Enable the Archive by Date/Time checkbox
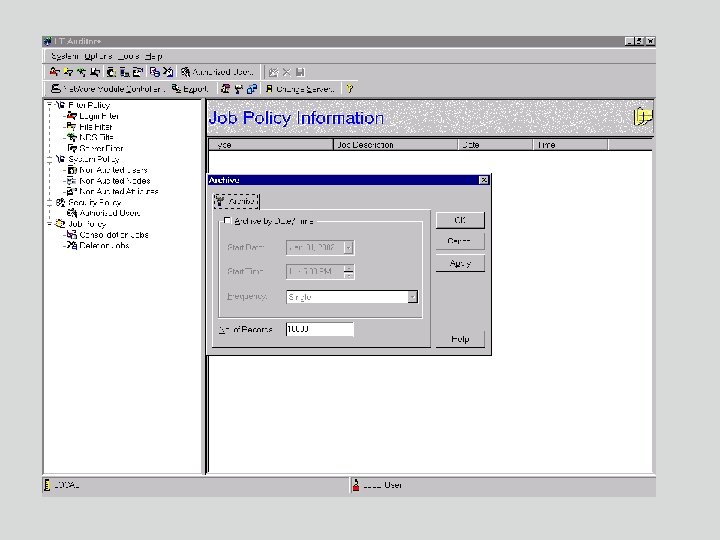Screen dimensions: 720x540 tap(227, 221)
